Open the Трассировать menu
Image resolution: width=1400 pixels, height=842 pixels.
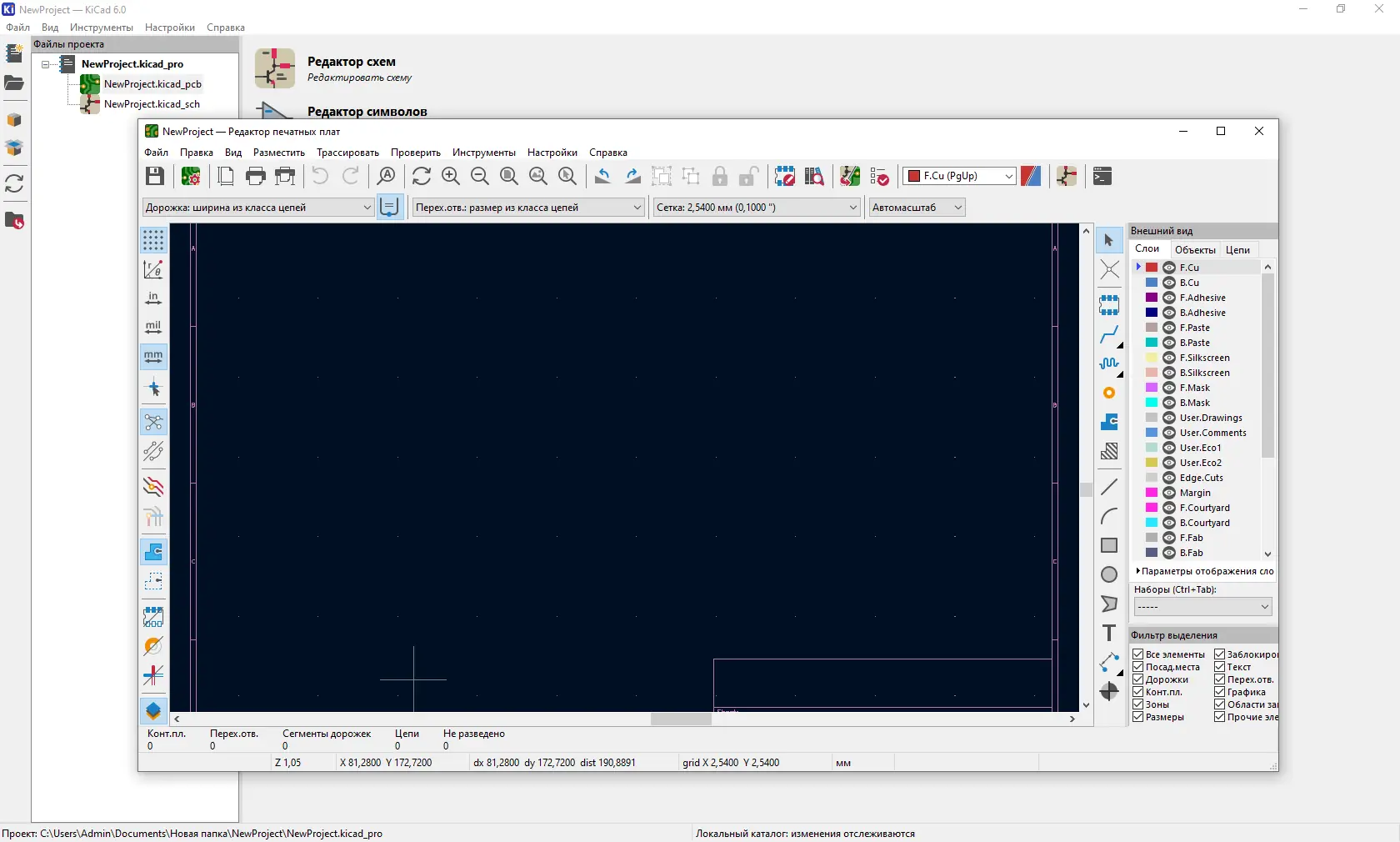pyautogui.click(x=347, y=153)
